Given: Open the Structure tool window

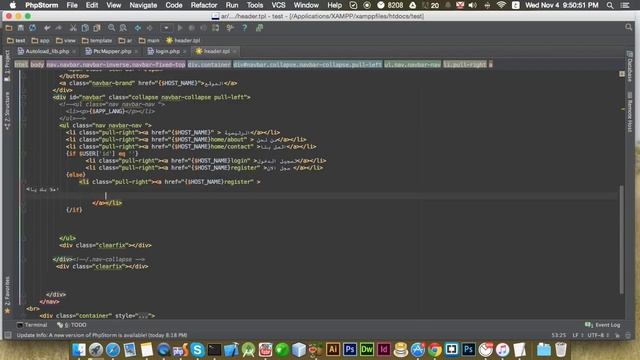Looking at the screenshot, I should (7, 111).
